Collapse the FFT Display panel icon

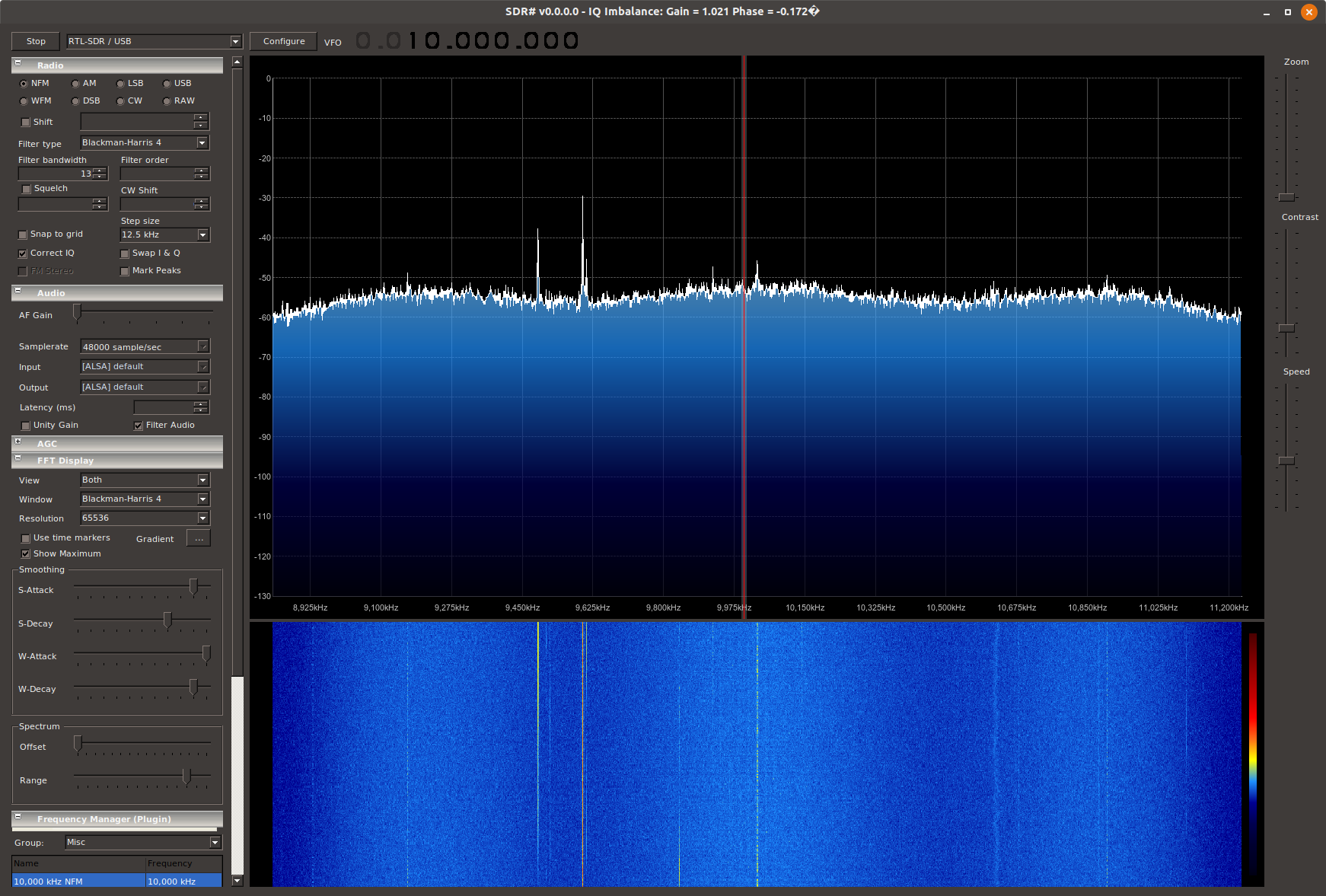pos(18,459)
